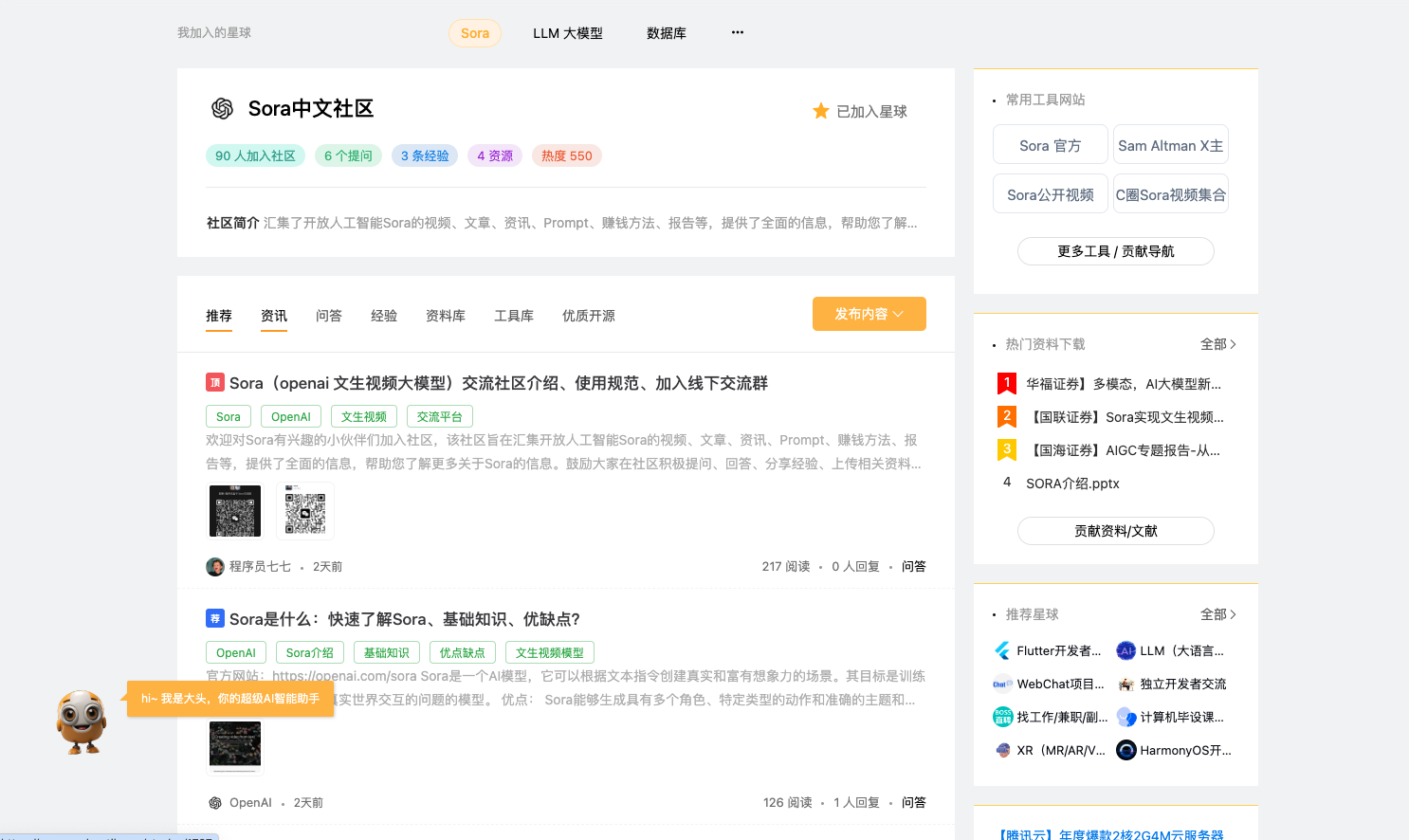Open the 发布内容 dropdown button
Image resolution: width=1409 pixels, height=840 pixels.
point(869,314)
